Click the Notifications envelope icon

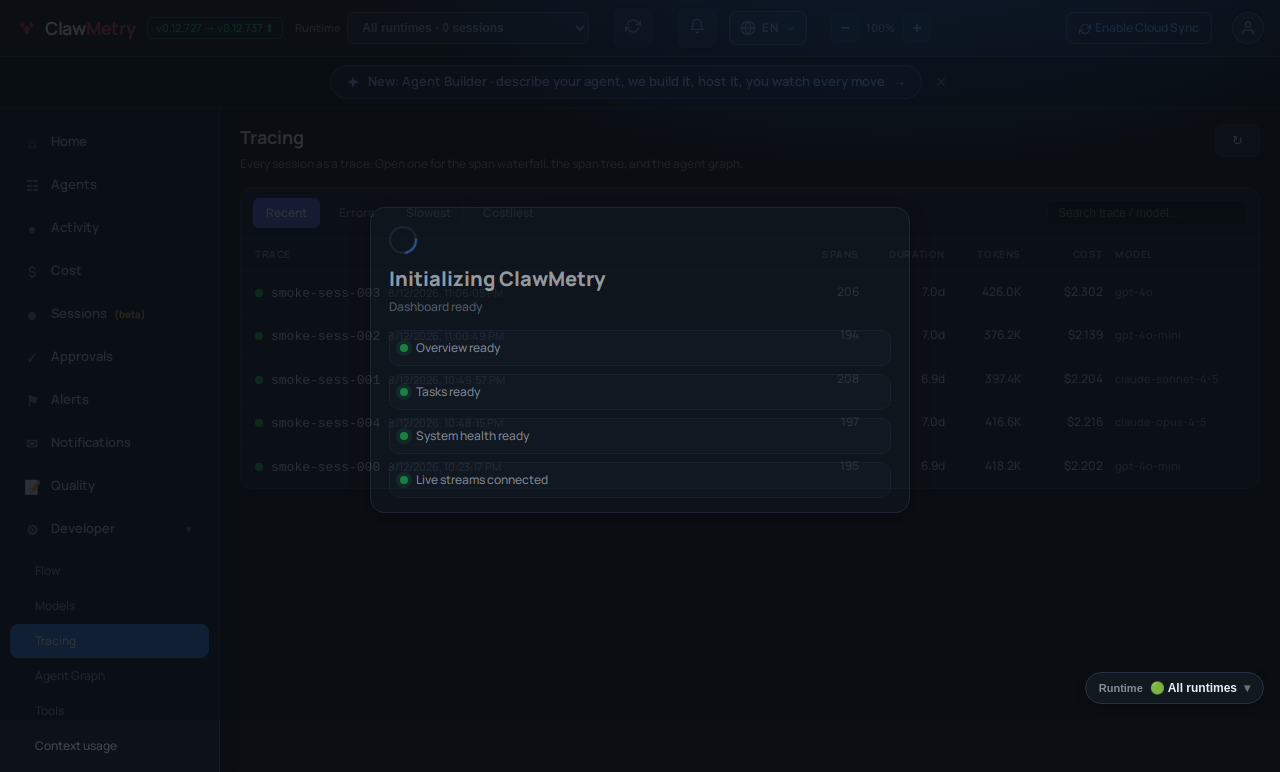point(32,444)
